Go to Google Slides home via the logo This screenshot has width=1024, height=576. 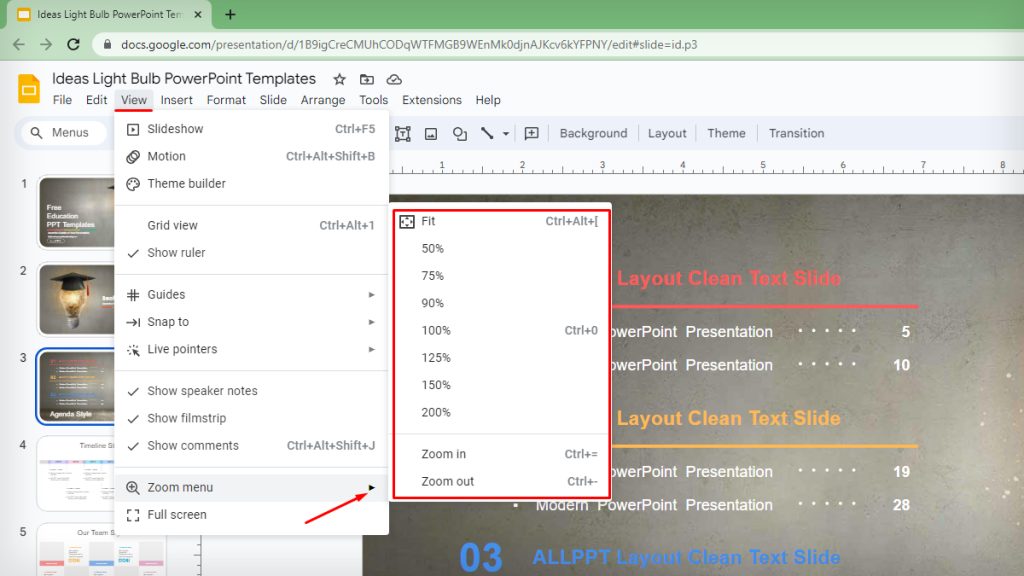pos(29,88)
